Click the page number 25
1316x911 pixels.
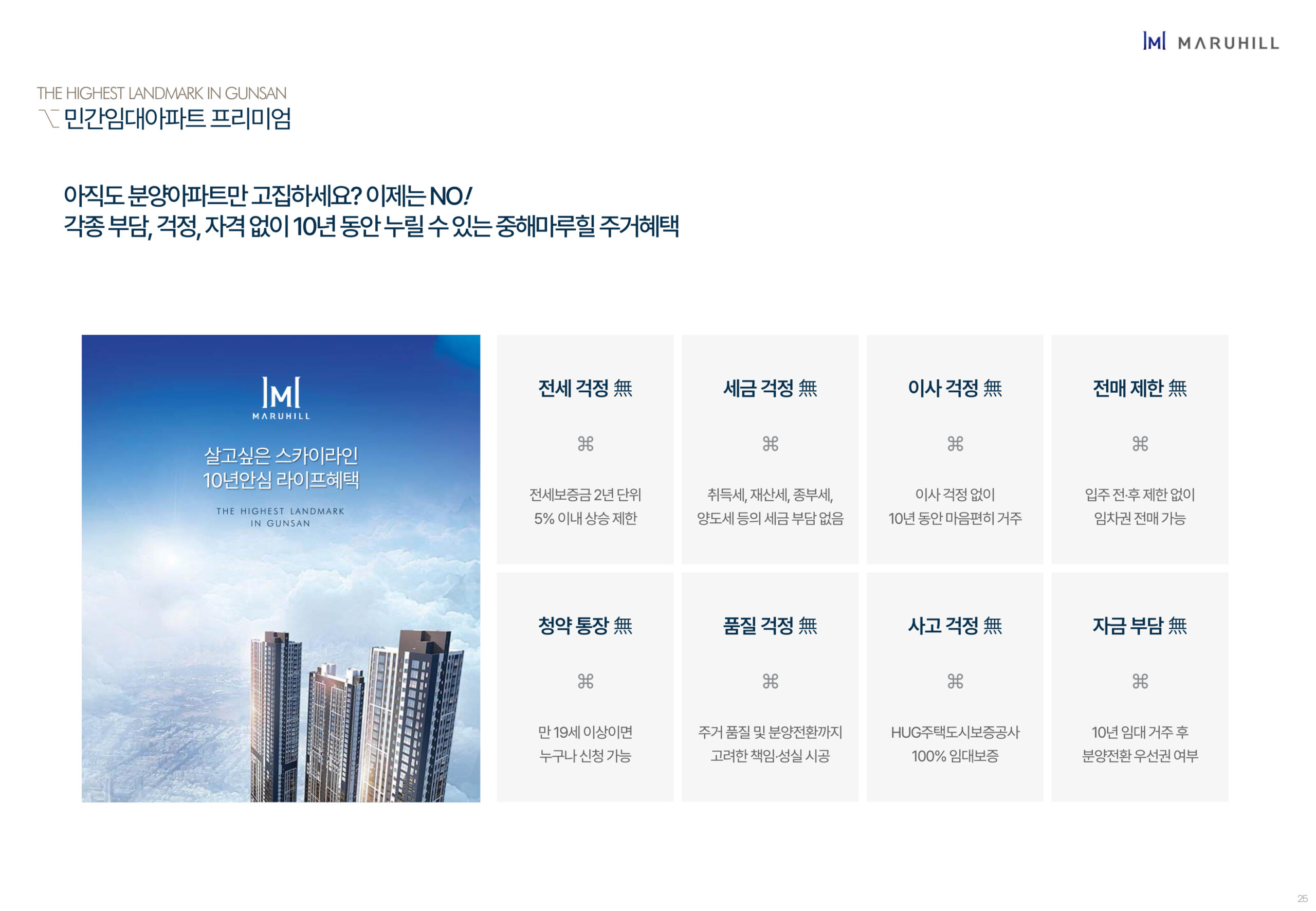[1302, 899]
